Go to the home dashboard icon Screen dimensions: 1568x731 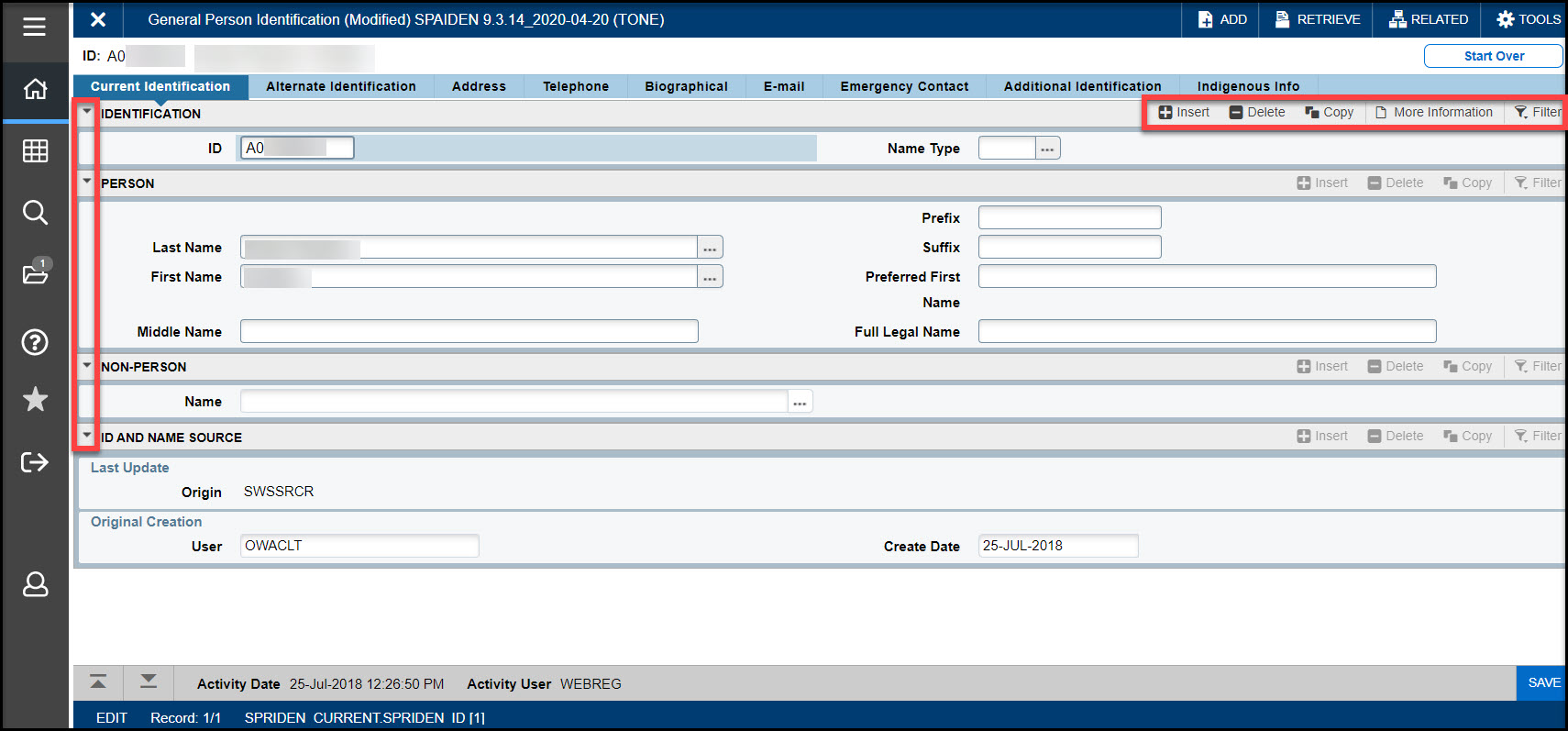35,89
